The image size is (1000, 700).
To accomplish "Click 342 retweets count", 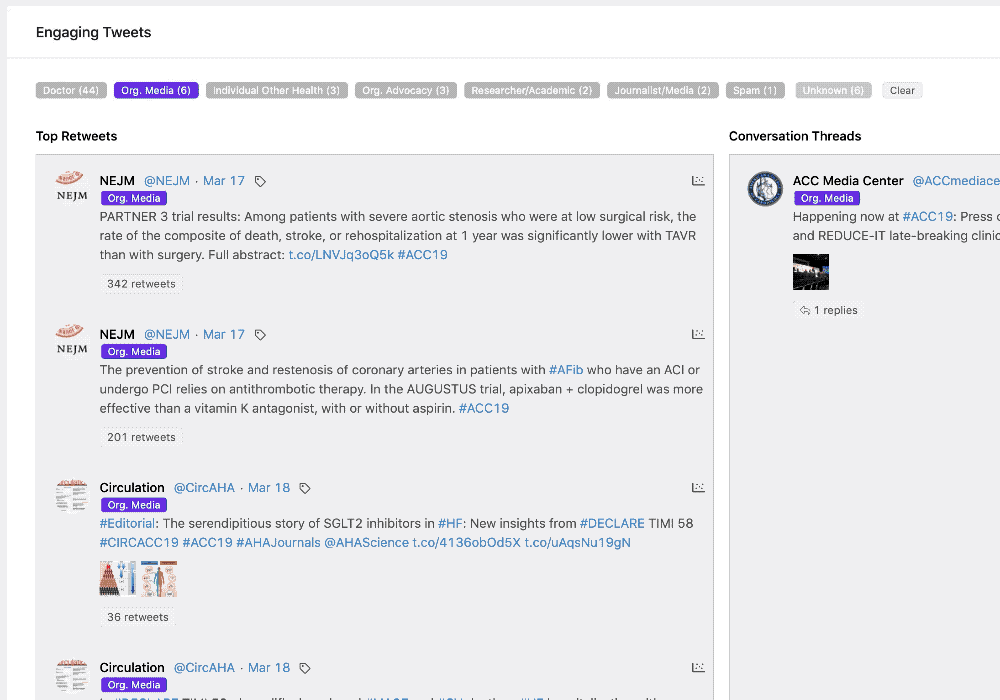I will [x=141, y=284].
